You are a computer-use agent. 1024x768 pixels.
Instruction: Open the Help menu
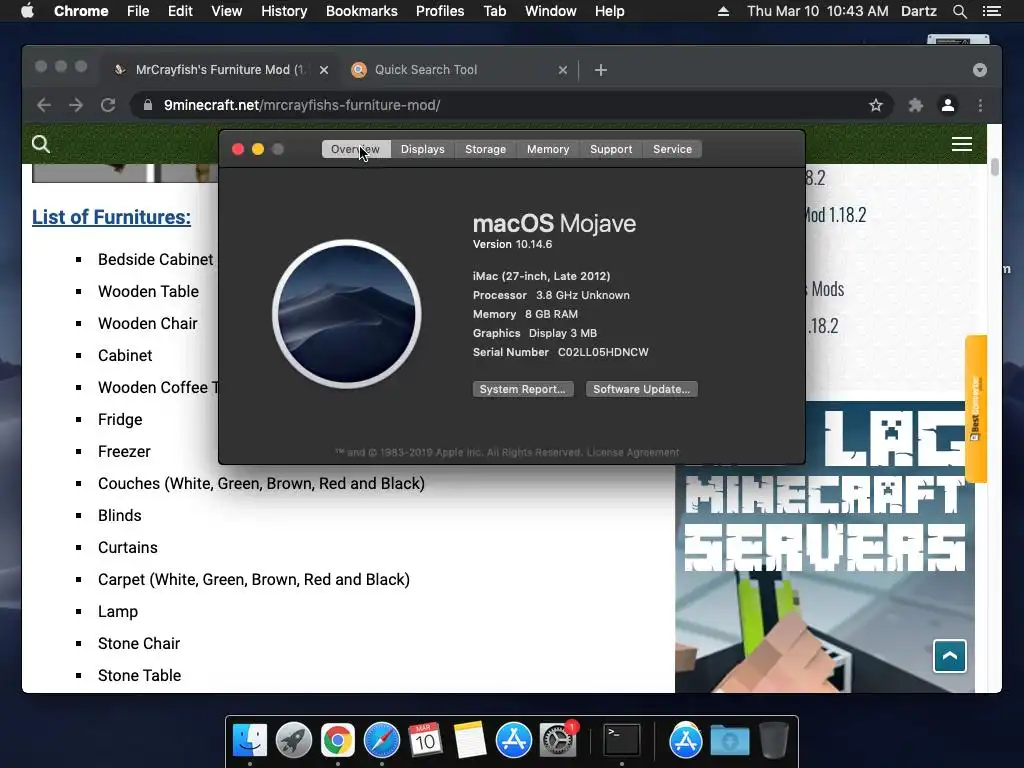609,11
